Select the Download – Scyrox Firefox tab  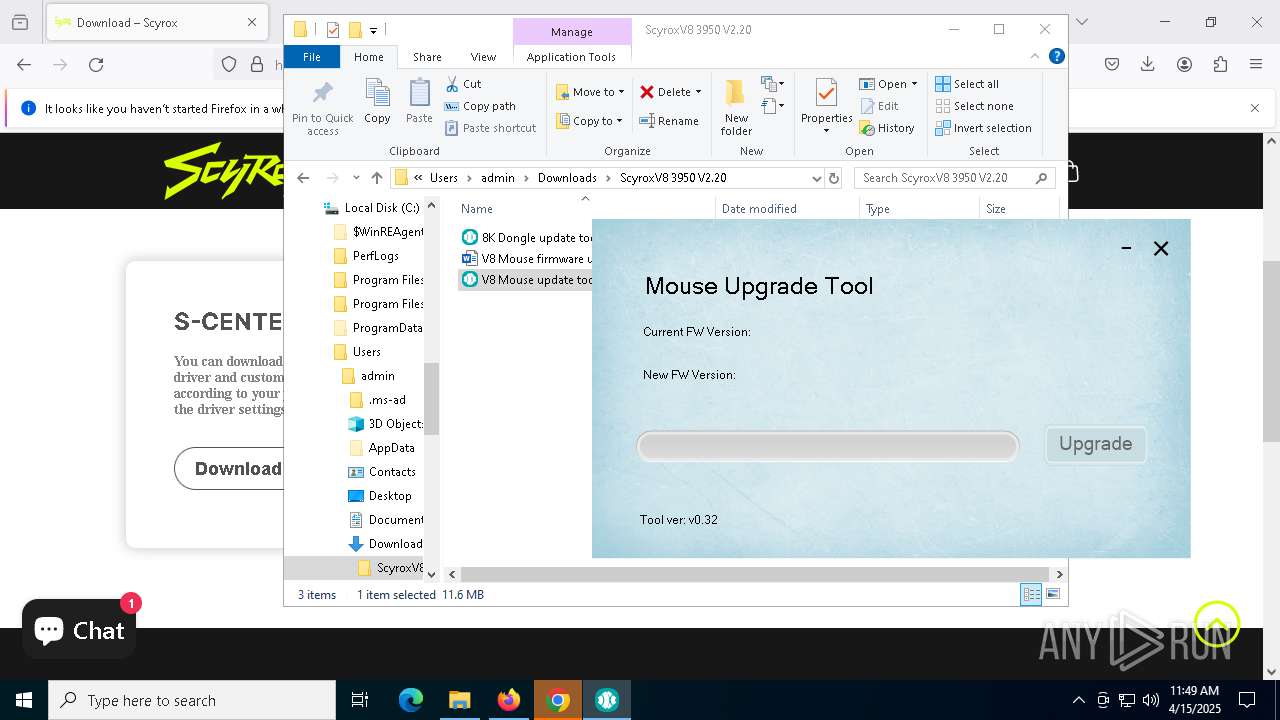(x=155, y=22)
